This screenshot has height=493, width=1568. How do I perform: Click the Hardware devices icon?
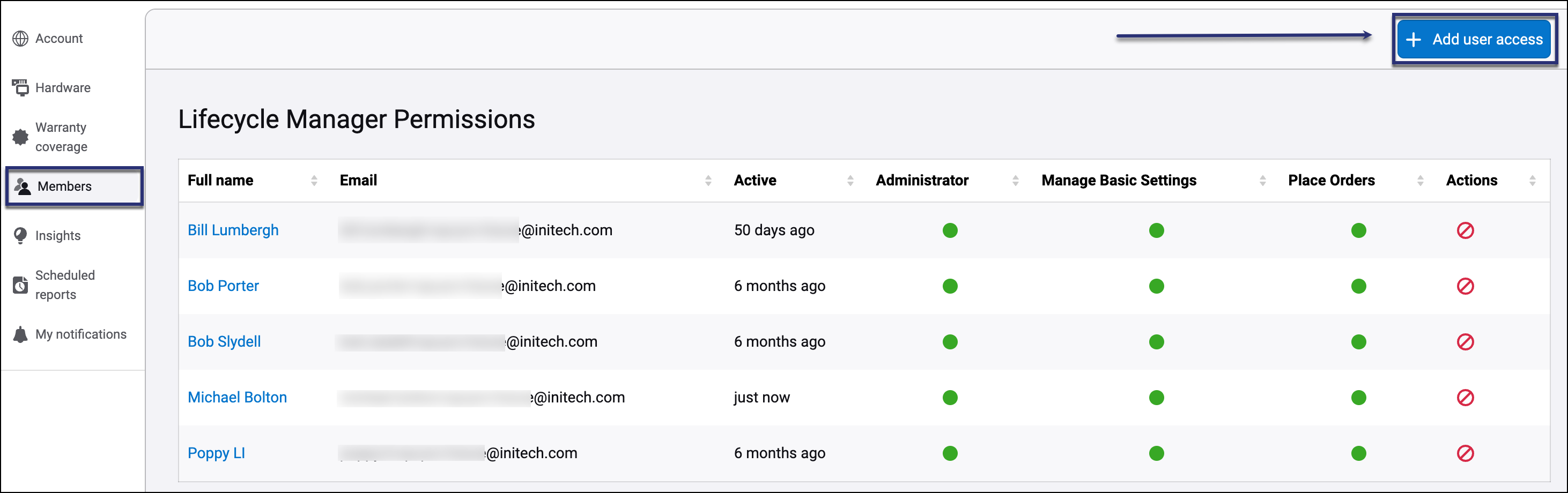coord(20,88)
